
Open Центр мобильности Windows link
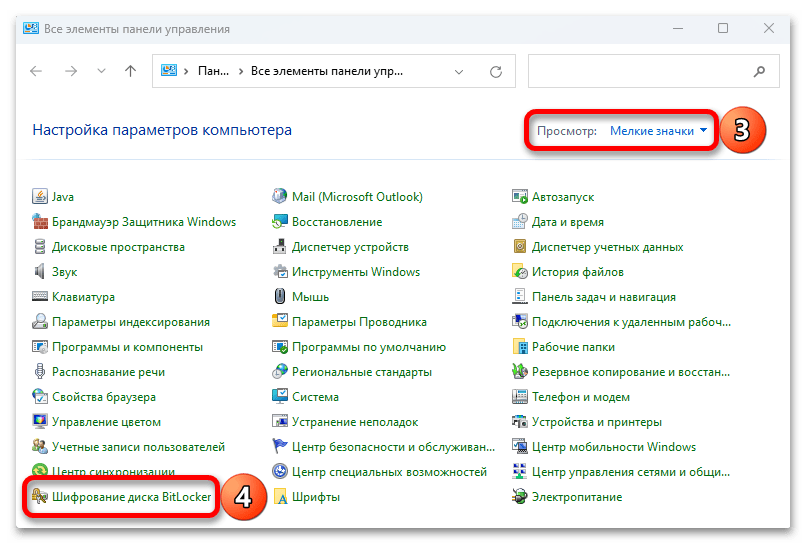click(614, 447)
